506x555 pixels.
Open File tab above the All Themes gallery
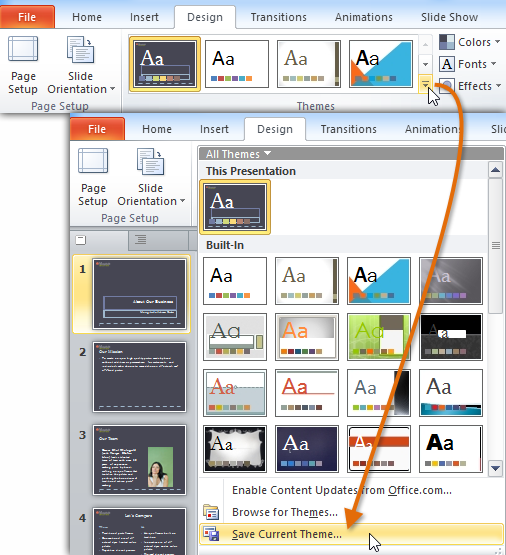(x=97, y=129)
